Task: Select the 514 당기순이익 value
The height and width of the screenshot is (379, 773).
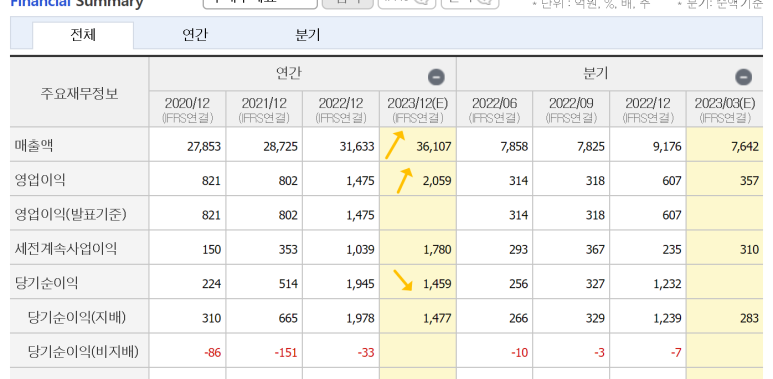Action: tap(288, 284)
